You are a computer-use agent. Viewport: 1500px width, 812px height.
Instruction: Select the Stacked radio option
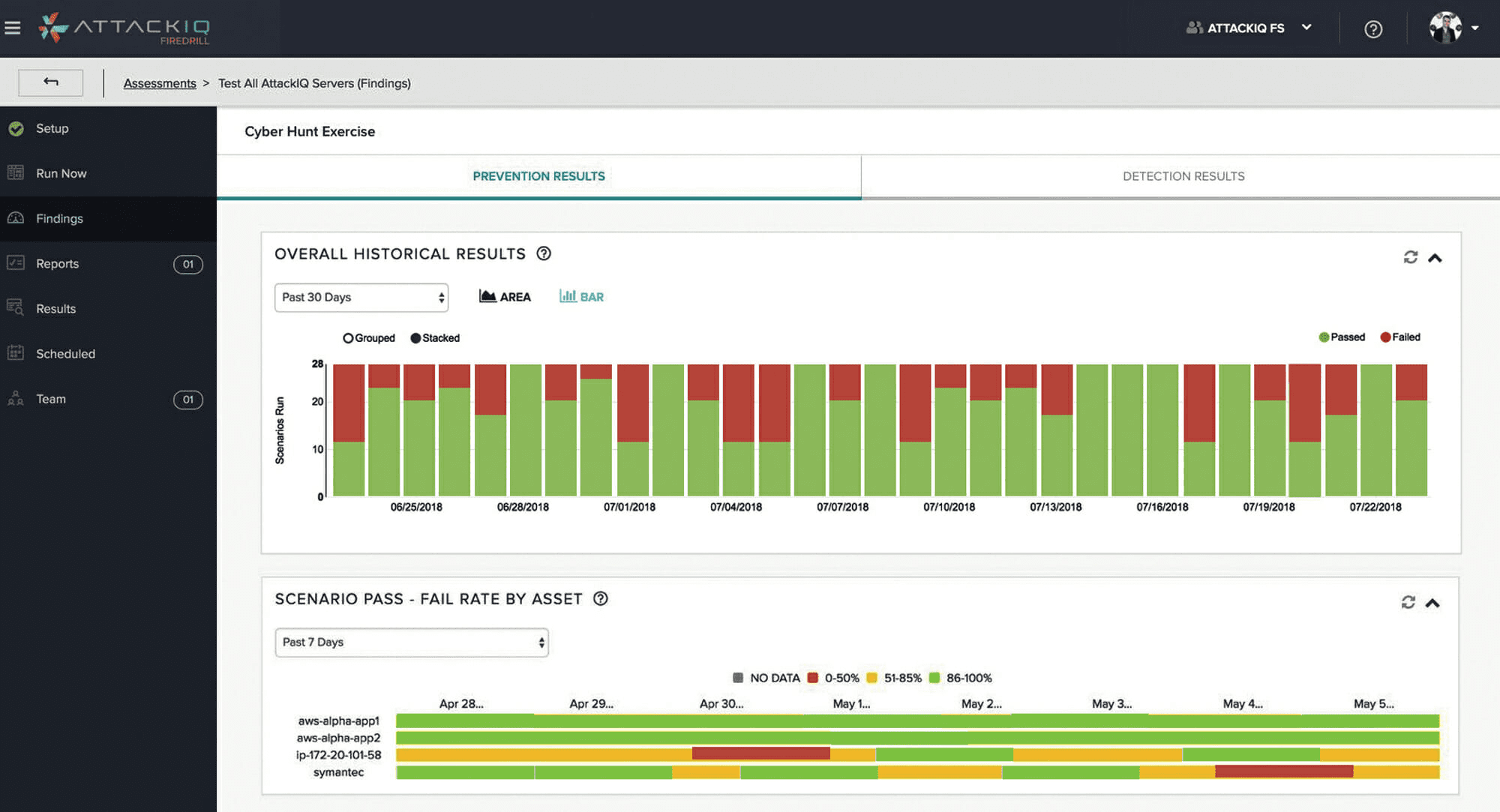pyautogui.click(x=415, y=338)
